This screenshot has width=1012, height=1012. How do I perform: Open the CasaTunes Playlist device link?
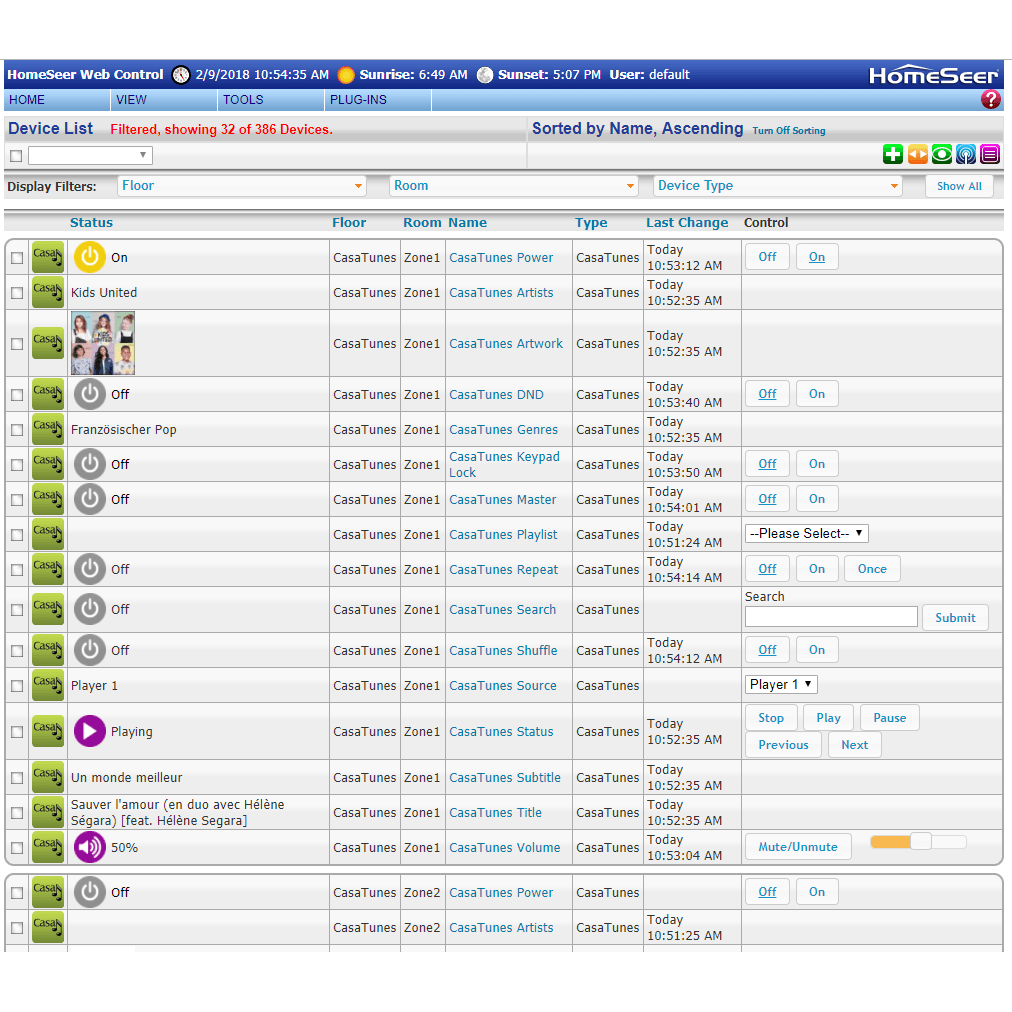tap(503, 534)
